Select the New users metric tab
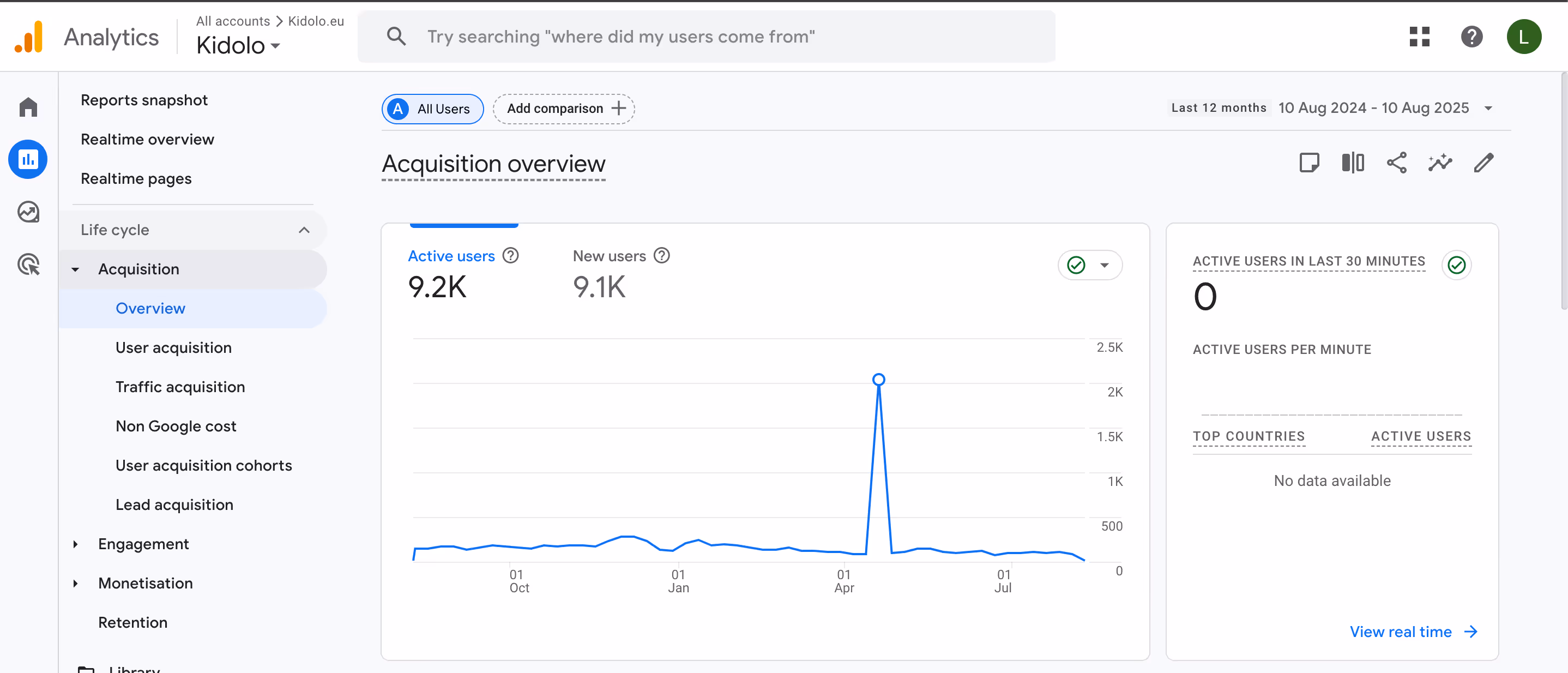Viewport: 1568px width, 673px height. 608,256
